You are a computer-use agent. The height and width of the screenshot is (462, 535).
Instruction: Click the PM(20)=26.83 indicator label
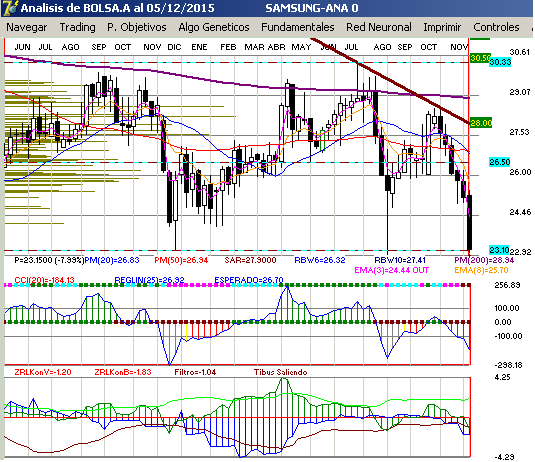click(x=112, y=260)
